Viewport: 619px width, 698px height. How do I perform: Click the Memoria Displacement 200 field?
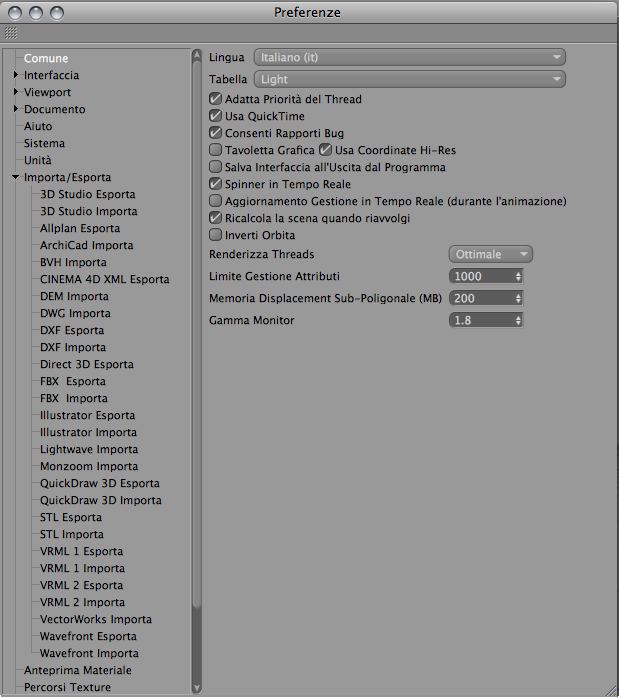click(482, 298)
